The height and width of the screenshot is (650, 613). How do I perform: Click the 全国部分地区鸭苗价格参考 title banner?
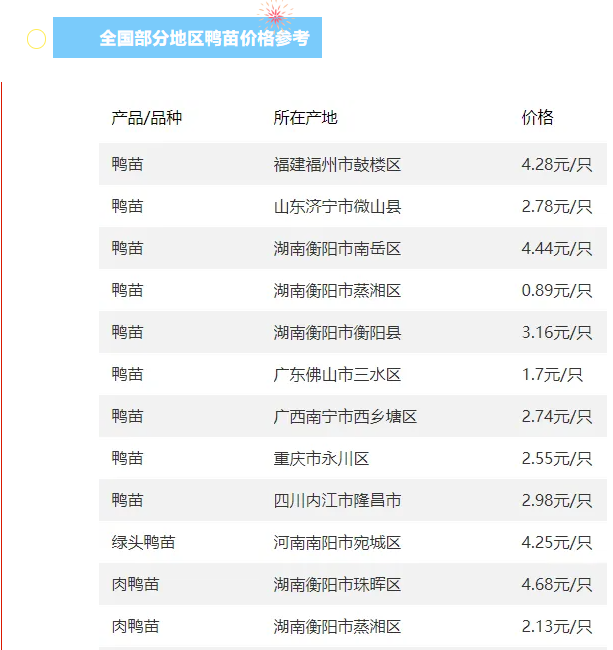point(204,39)
